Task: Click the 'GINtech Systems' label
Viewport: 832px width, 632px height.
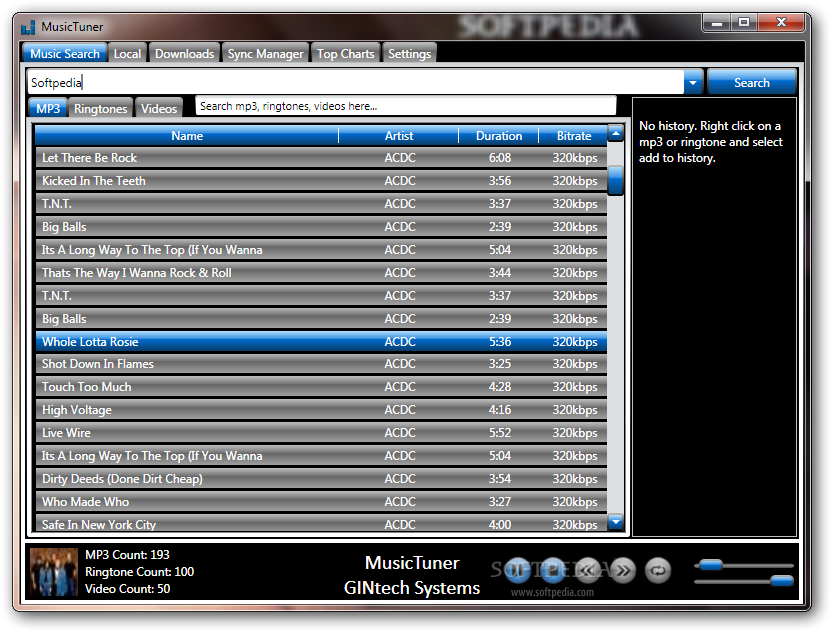Action: click(x=412, y=588)
